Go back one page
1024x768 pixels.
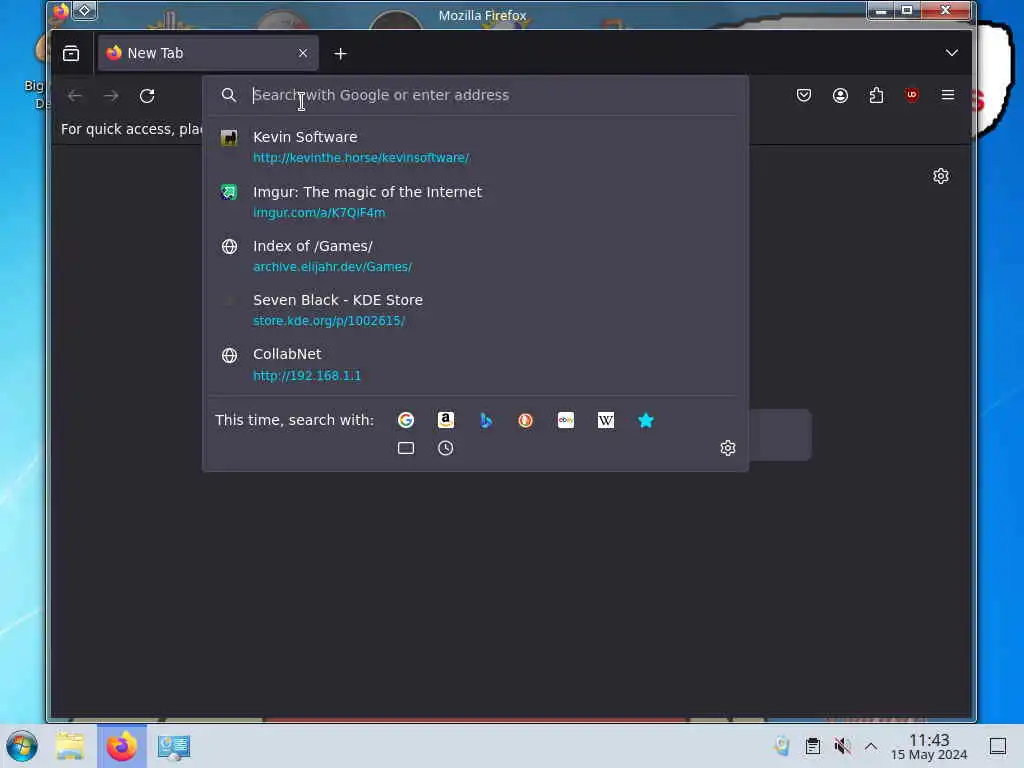(x=75, y=96)
